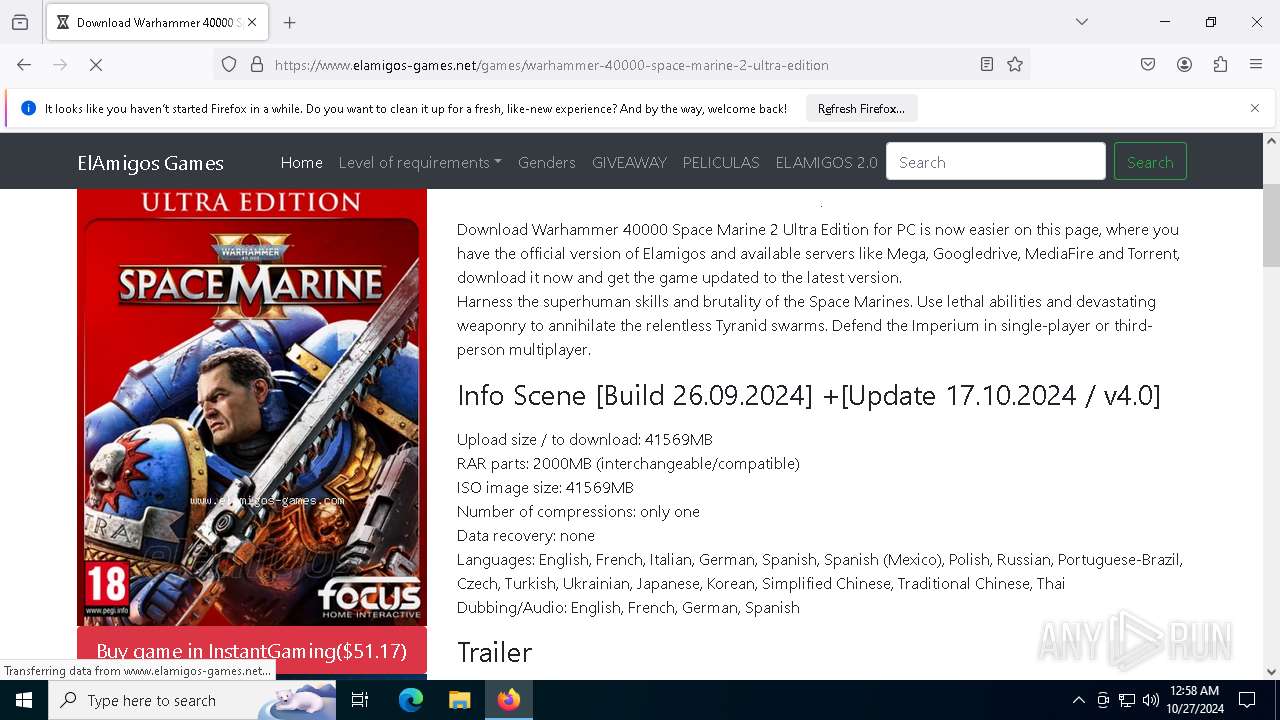Expand Level of requirements dropdown

click(x=420, y=162)
